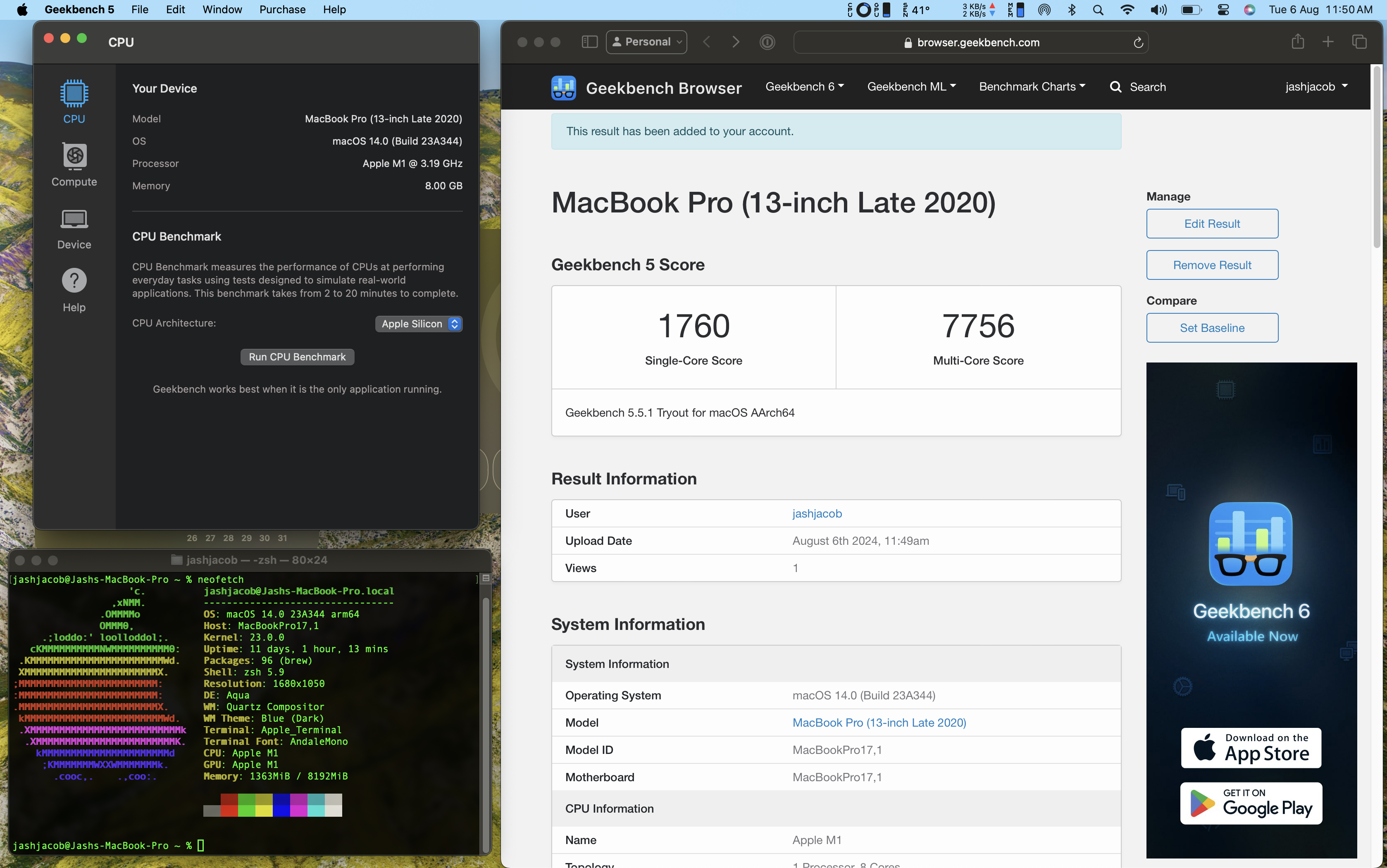The height and width of the screenshot is (868, 1387).
Task: Click the Geekbench 6 ad app icon
Action: coord(1251,544)
